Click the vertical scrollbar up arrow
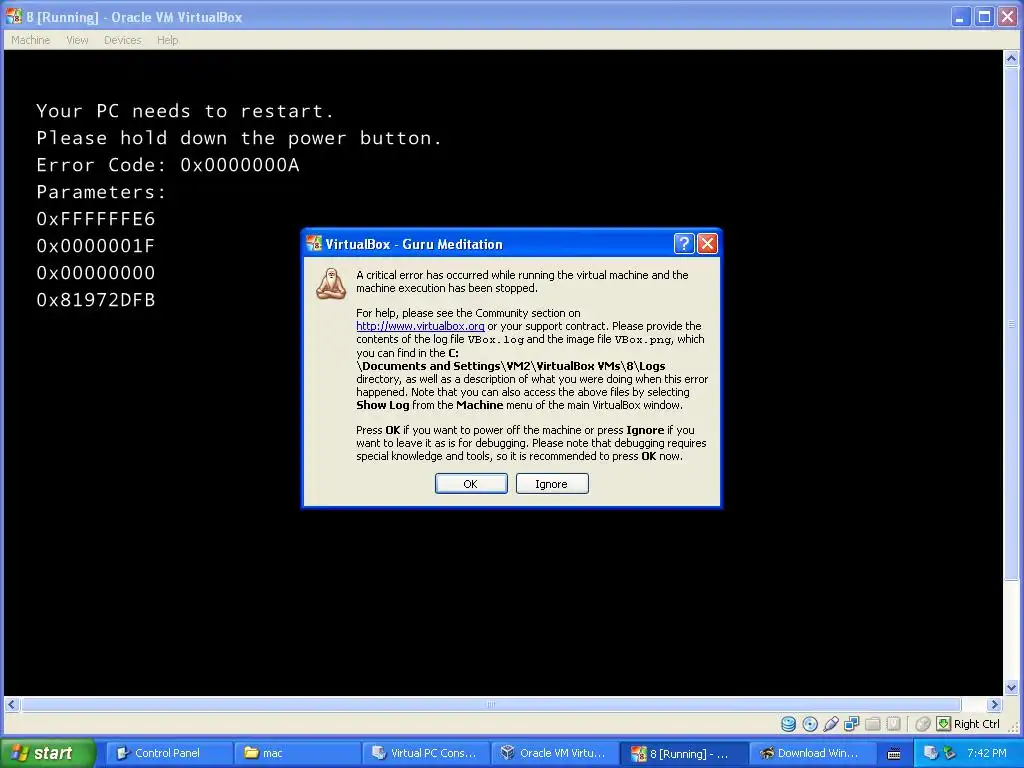 pos(1011,59)
